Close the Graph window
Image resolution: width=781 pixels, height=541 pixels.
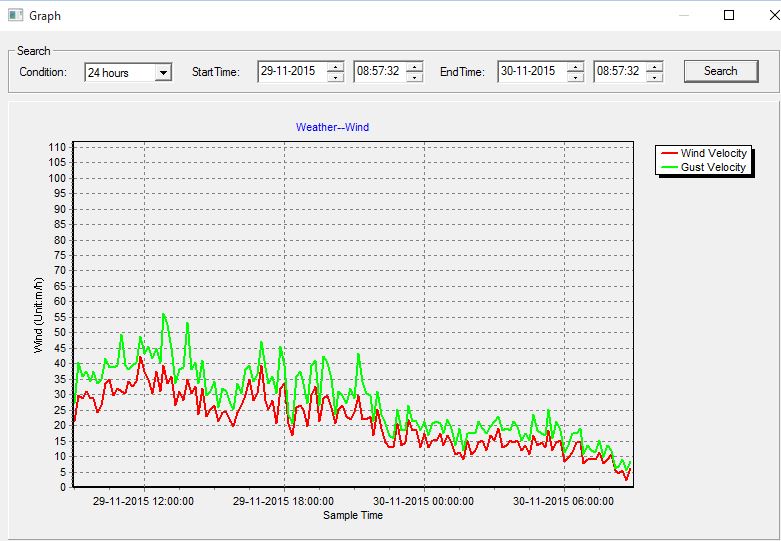pyautogui.click(x=775, y=15)
